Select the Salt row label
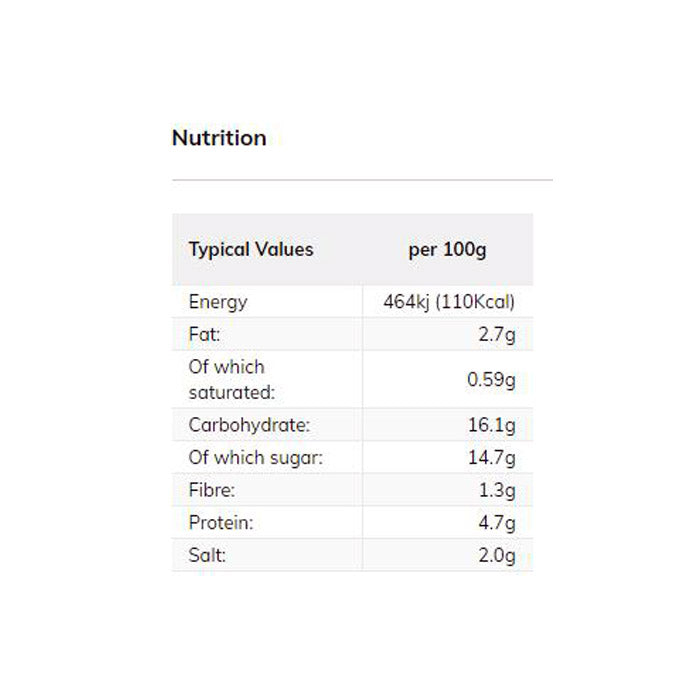 207,555
